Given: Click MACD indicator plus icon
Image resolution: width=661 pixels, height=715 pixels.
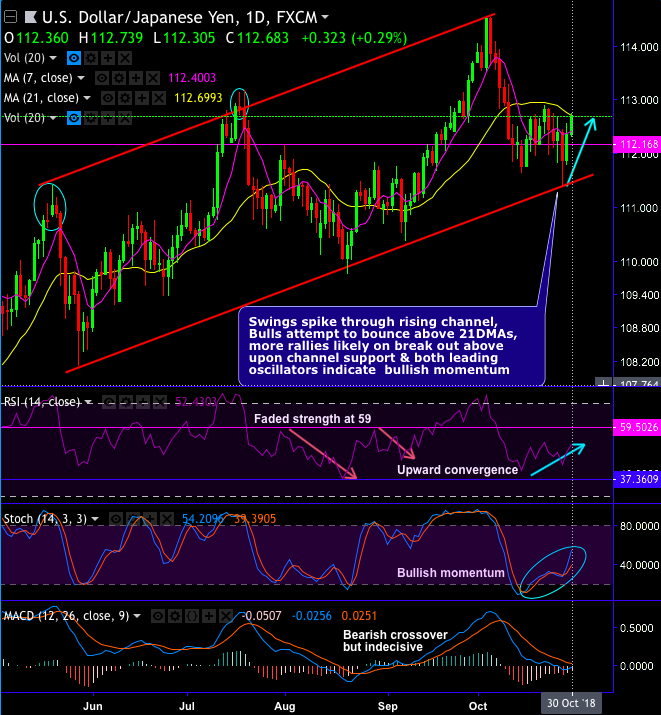Looking at the screenshot, I should [x=209, y=617].
